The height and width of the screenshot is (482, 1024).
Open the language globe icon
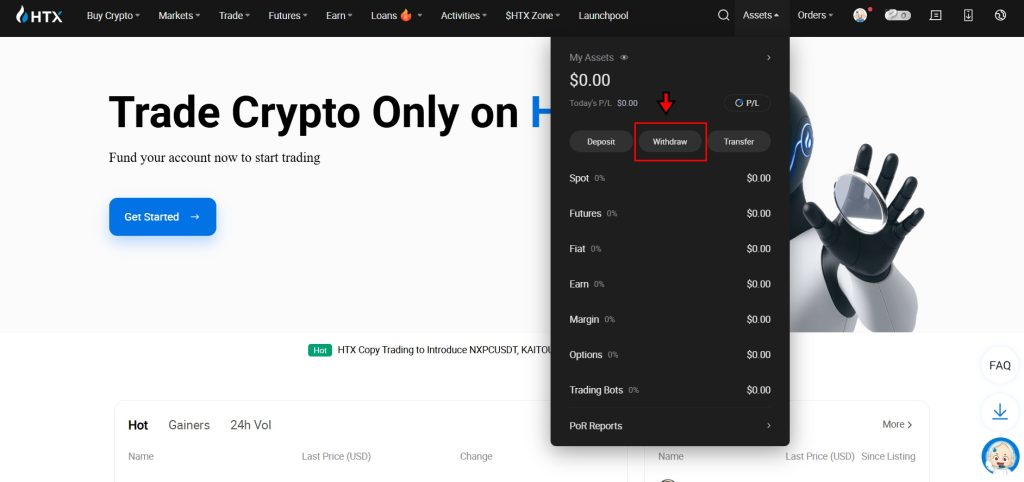[x=1000, y=15]
